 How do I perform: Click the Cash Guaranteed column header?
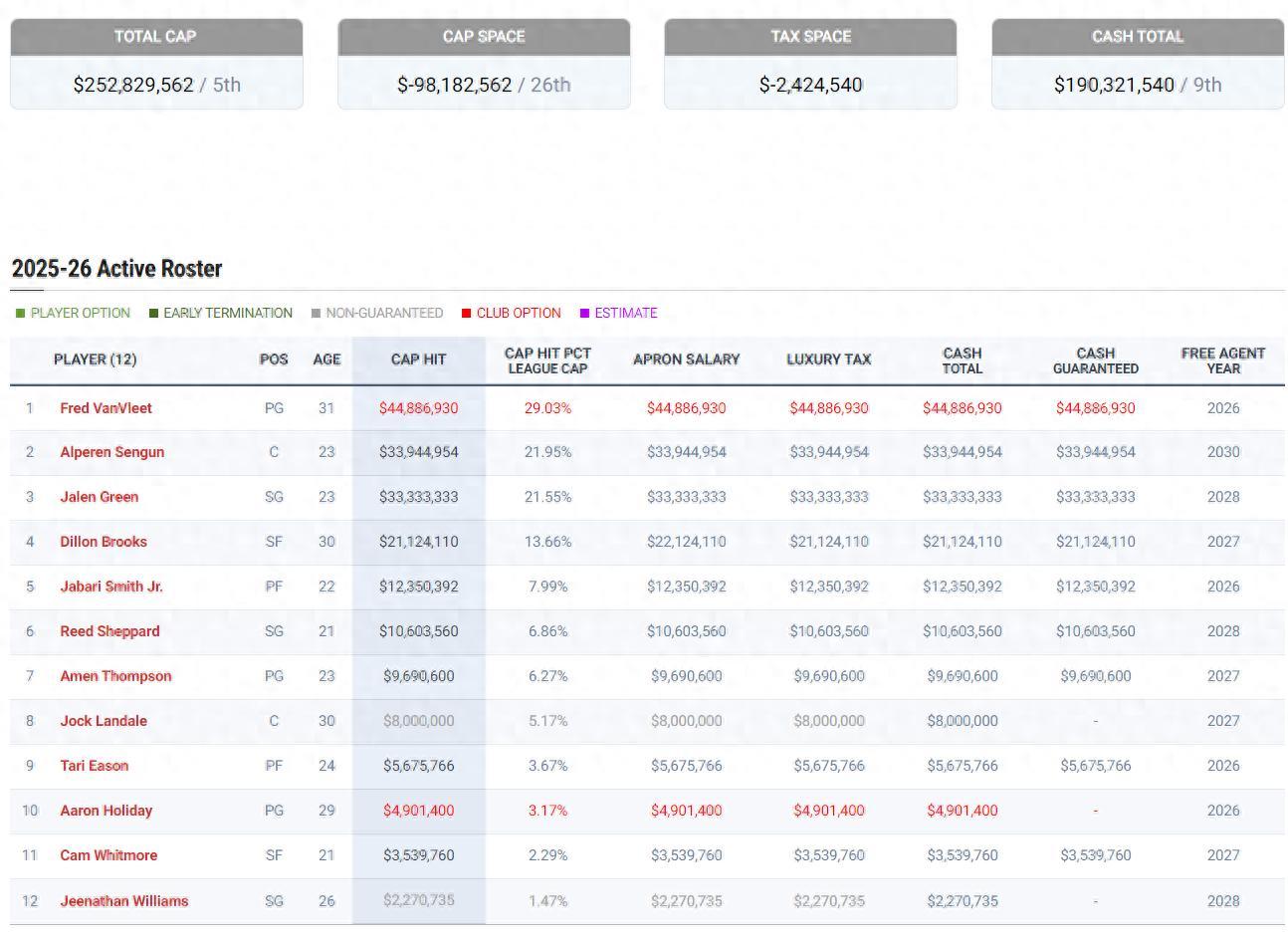click(1095, 360)
